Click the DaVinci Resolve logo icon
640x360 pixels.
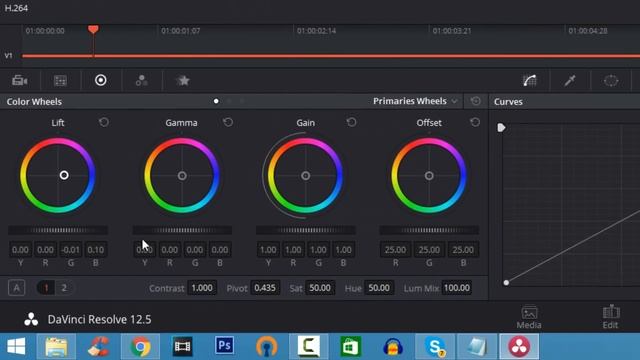(31, 319)
